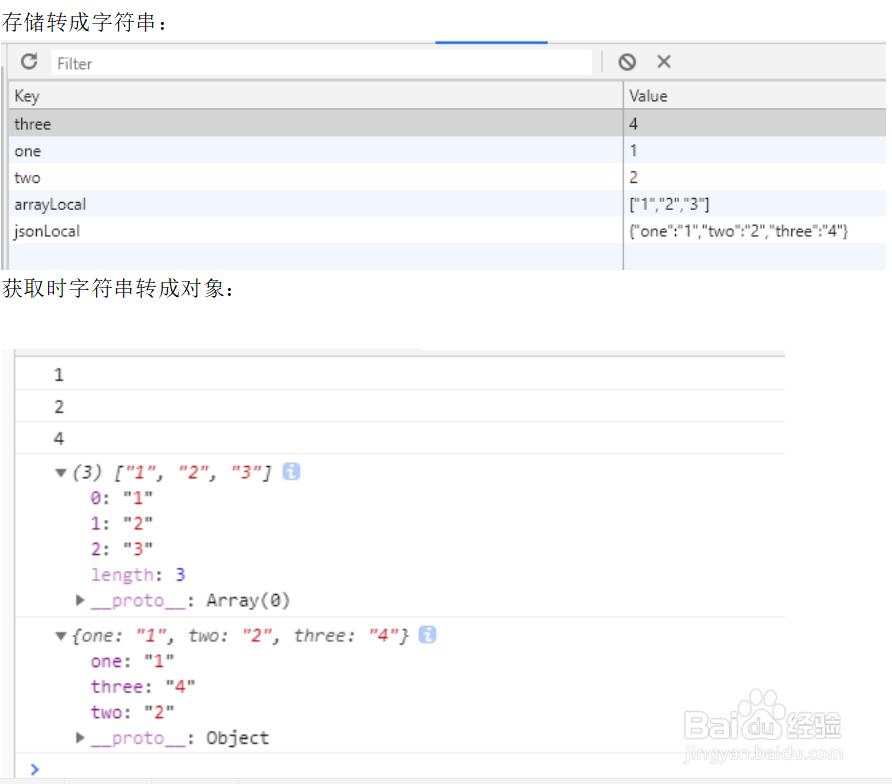The height and width of the screenshot is (784, 892).
Task: Click array index 1: "2" line
Action: click(x=121, y=523)
